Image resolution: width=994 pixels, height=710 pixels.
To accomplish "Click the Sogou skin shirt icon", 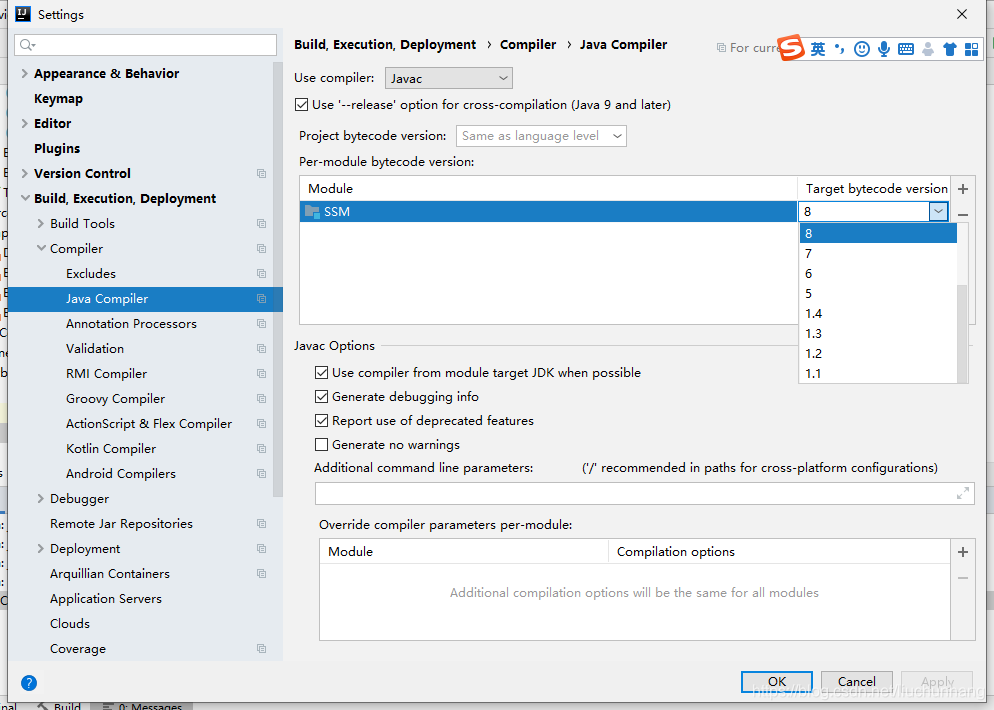I will point(949,49).
